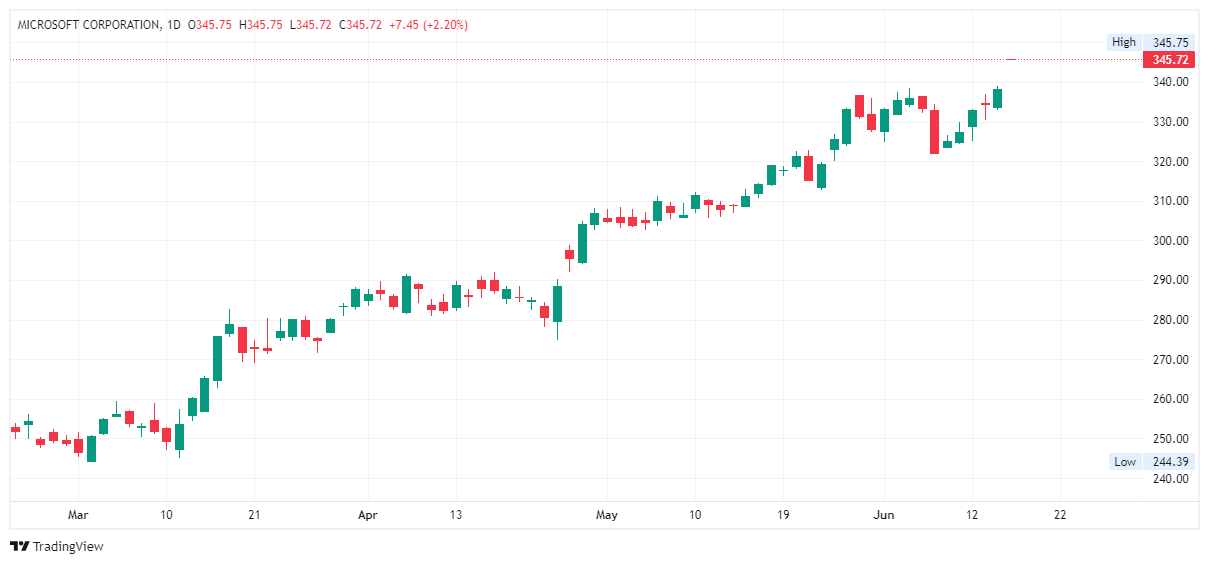Select the May label on the time axis
Screen dimensions: 1209x564
click(606, 515)
